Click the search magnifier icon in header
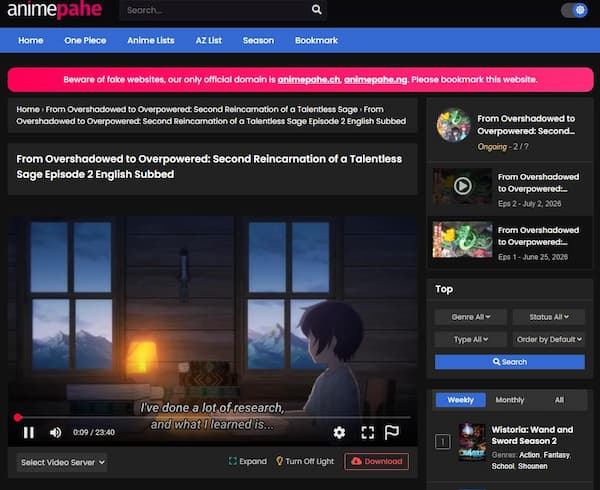600x490 pixels. pos(316,10)
